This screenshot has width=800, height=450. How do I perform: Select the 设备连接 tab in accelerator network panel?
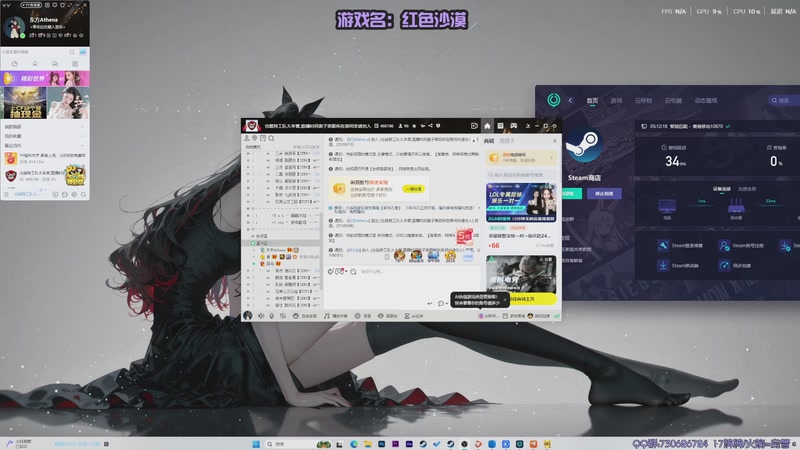click(x=722, y=189)
